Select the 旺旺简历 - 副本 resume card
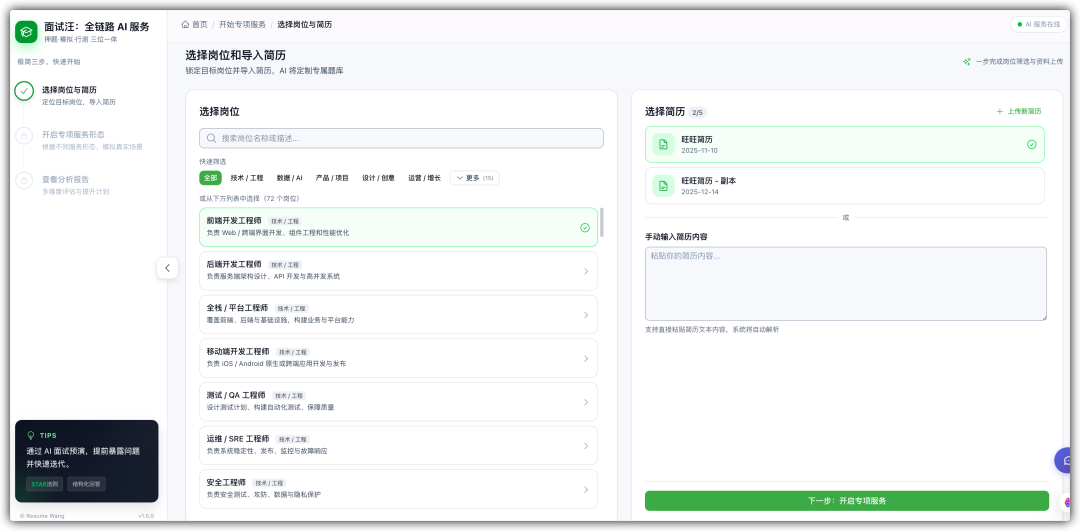 [x=844, y=186]
